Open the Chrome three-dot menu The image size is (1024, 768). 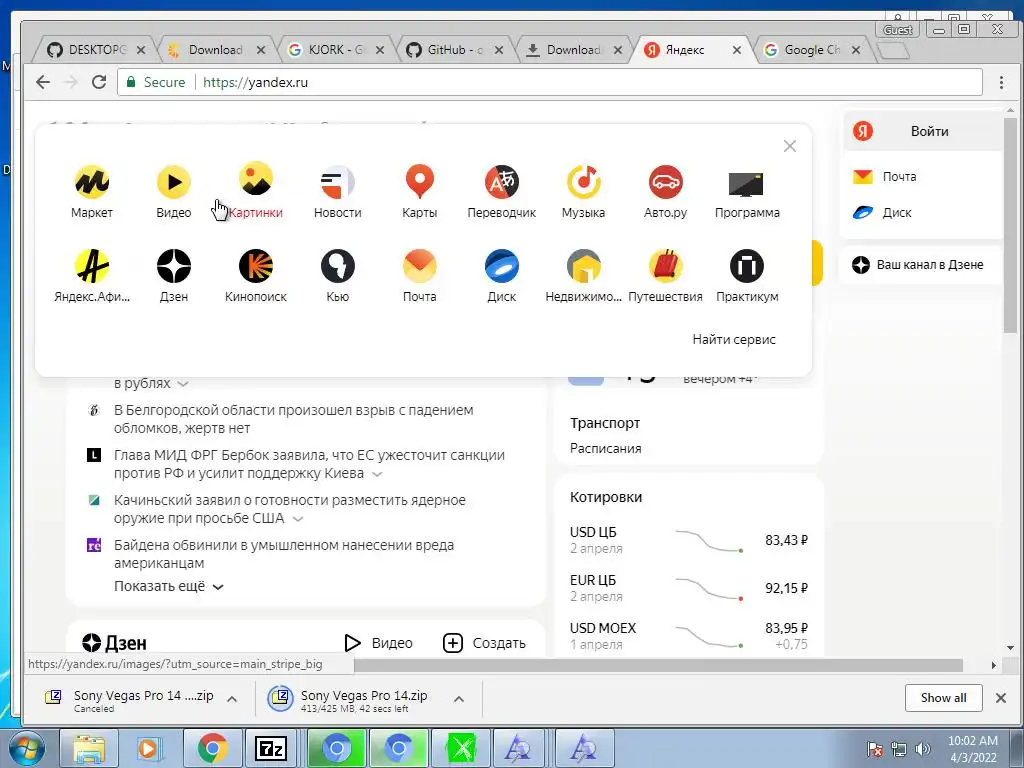[1001, 82]
